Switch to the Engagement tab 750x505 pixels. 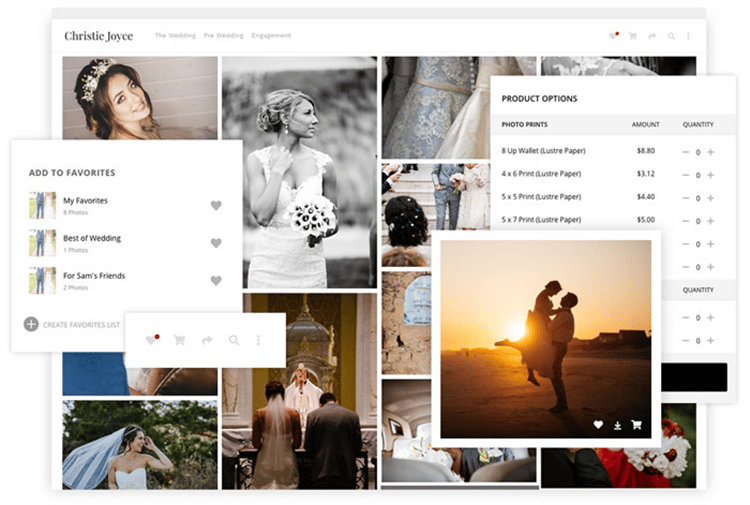[271, 36]
